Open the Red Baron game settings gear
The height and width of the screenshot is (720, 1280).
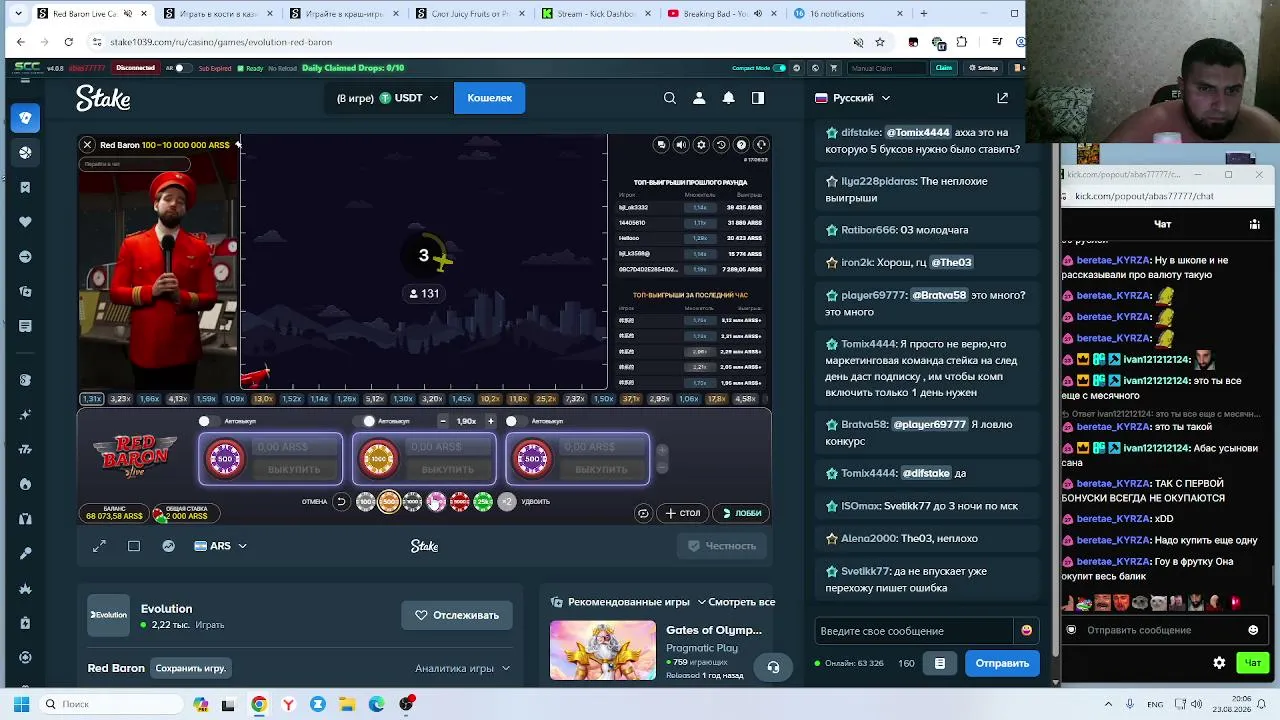click(701, 145)
